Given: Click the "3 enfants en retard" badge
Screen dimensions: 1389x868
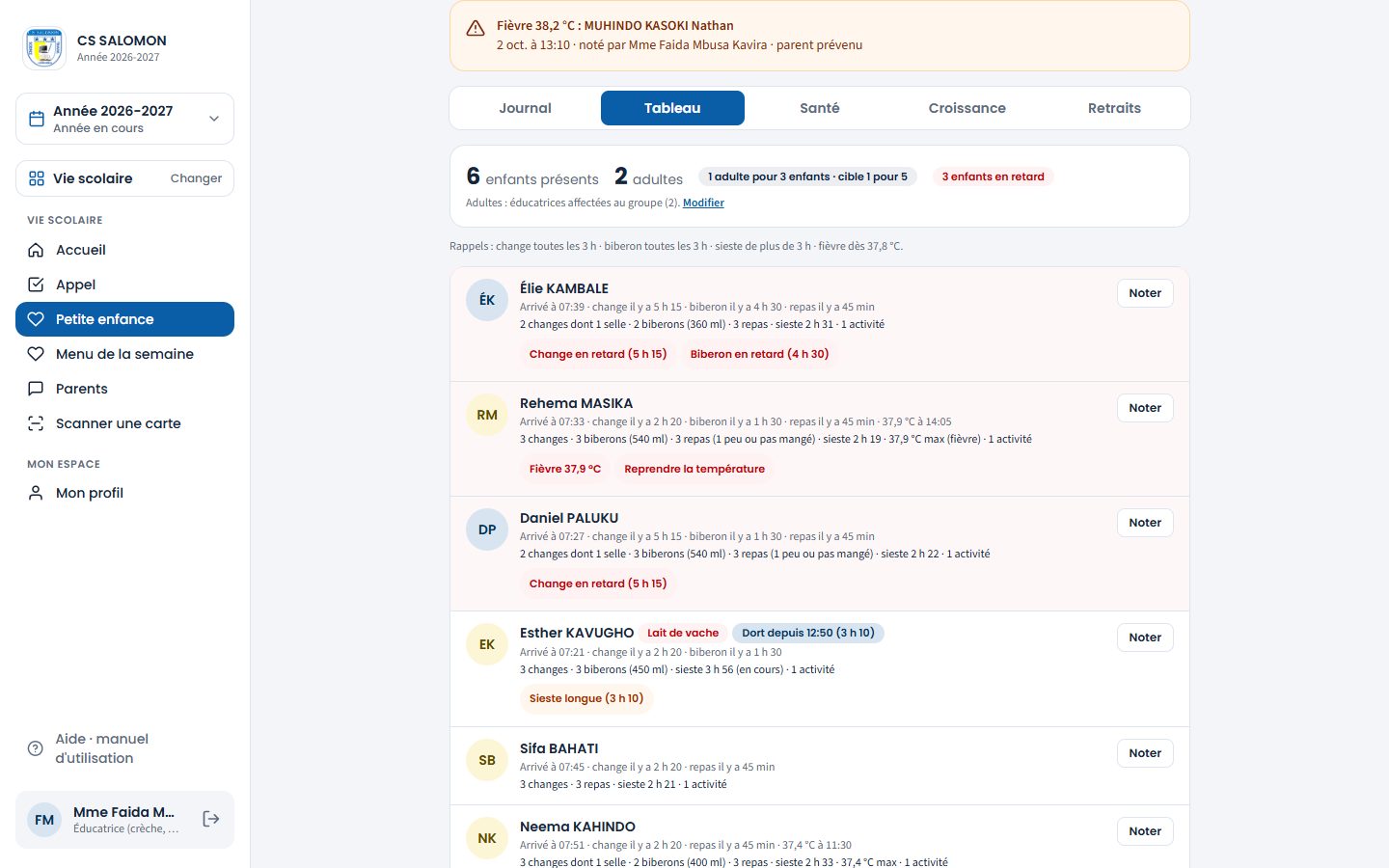Looking at the screenshot, I should [993, 176].
